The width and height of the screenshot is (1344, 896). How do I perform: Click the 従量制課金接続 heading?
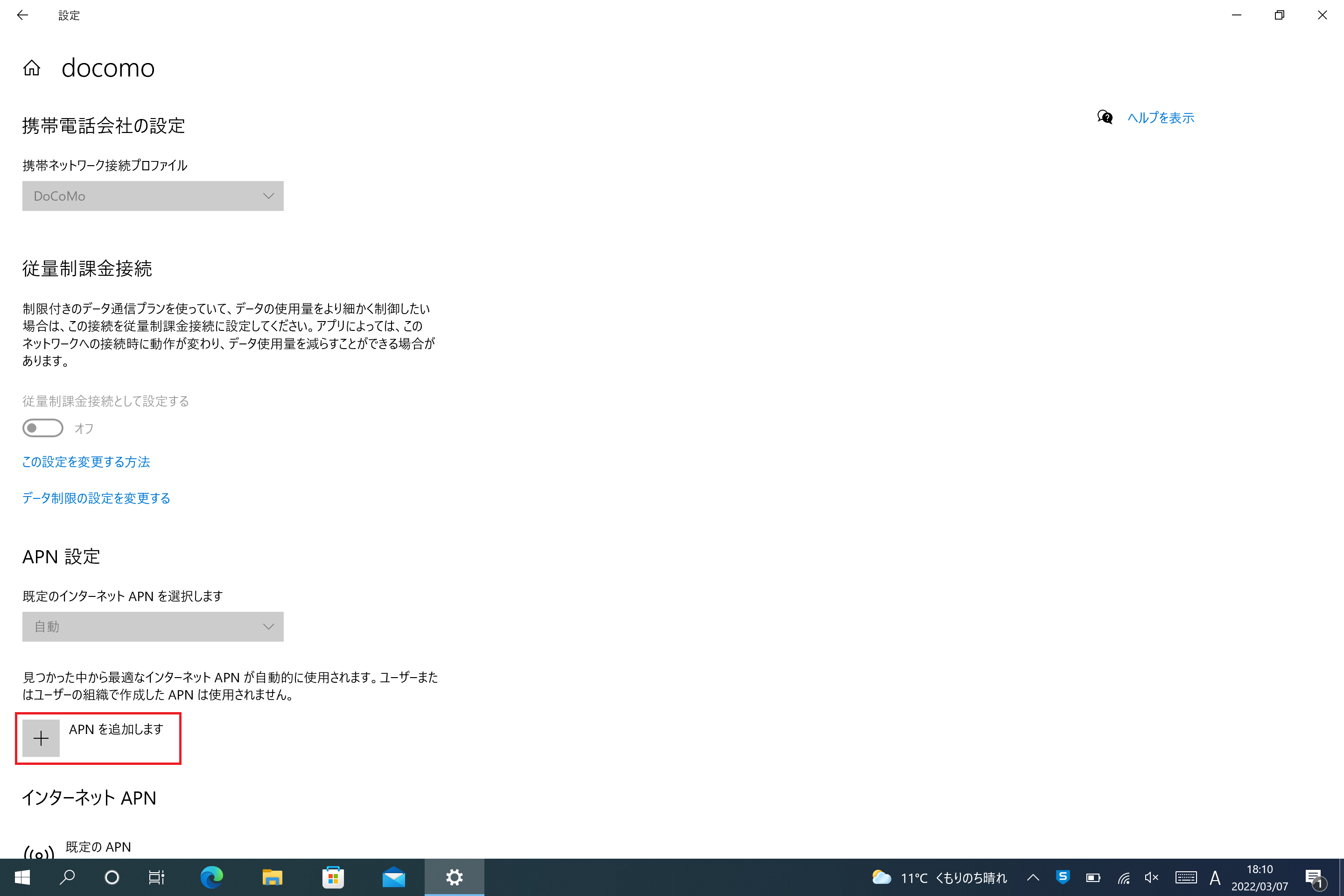coord(87,269)
